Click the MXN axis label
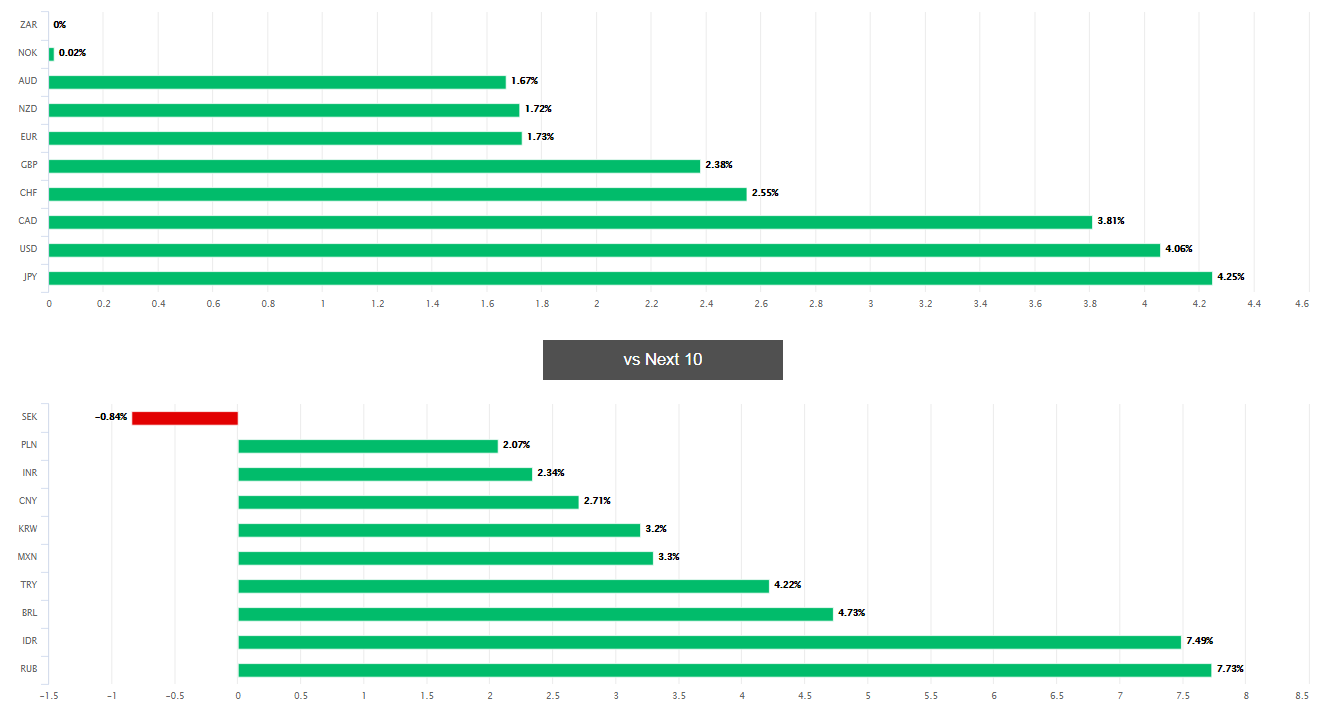Screen dimensions: 1323x704 point(28,557)
